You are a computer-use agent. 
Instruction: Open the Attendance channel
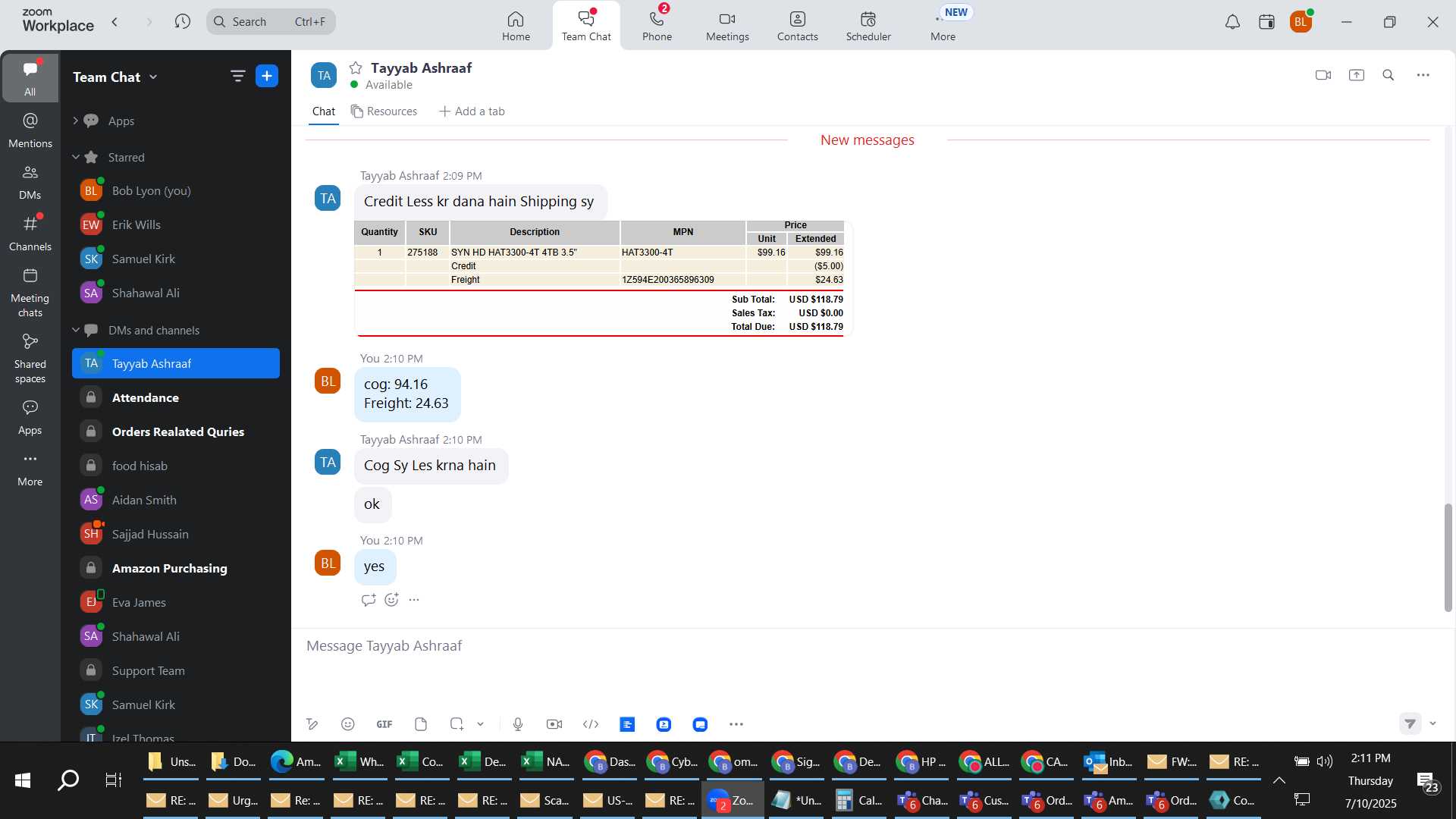click(176, 397)
